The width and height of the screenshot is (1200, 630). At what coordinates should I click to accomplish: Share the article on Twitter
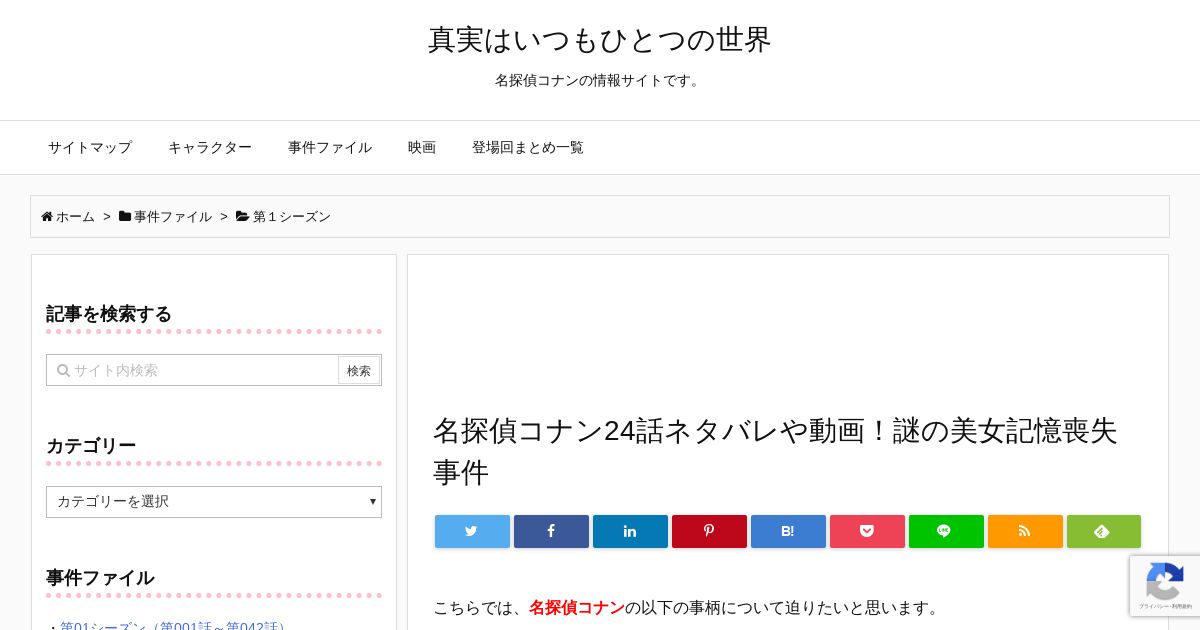click(x=472, y=531)
